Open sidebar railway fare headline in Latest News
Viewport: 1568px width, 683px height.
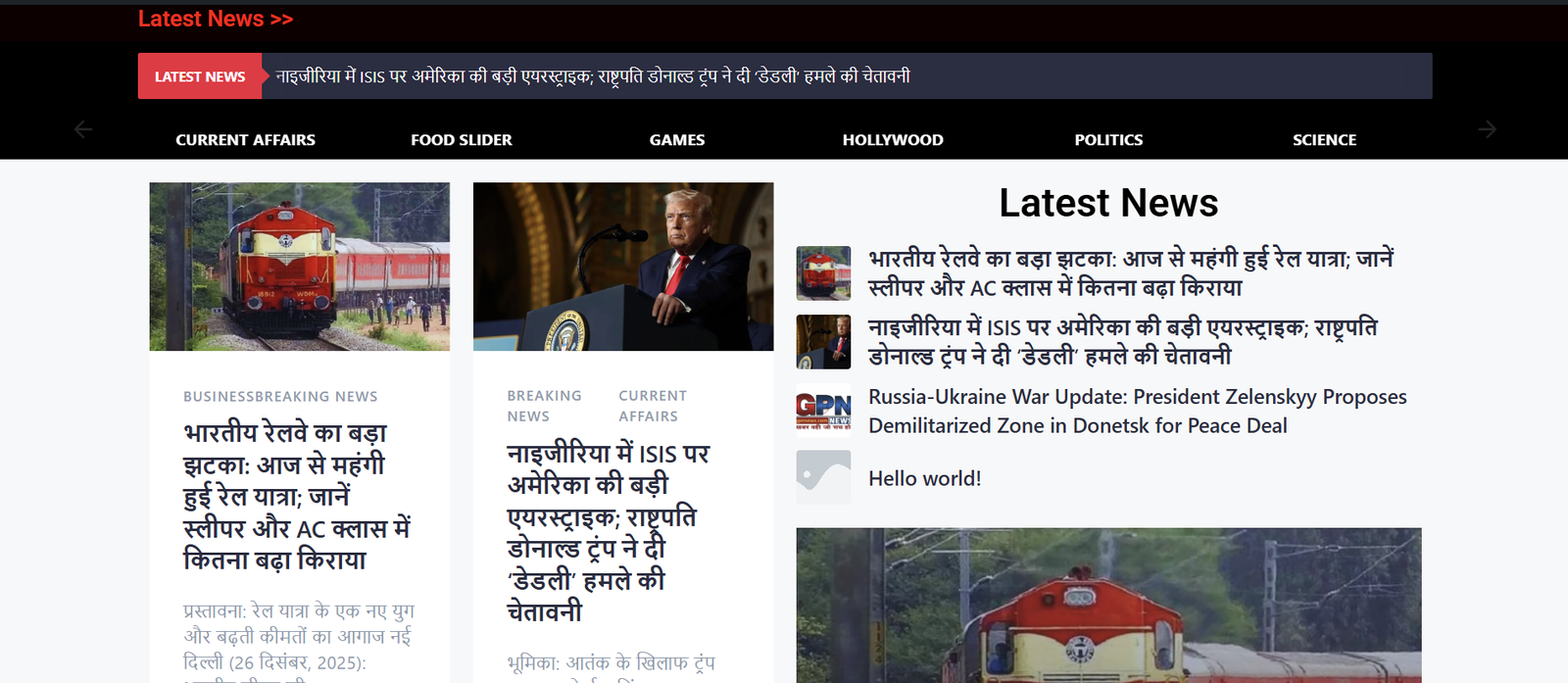[1131, 273]
